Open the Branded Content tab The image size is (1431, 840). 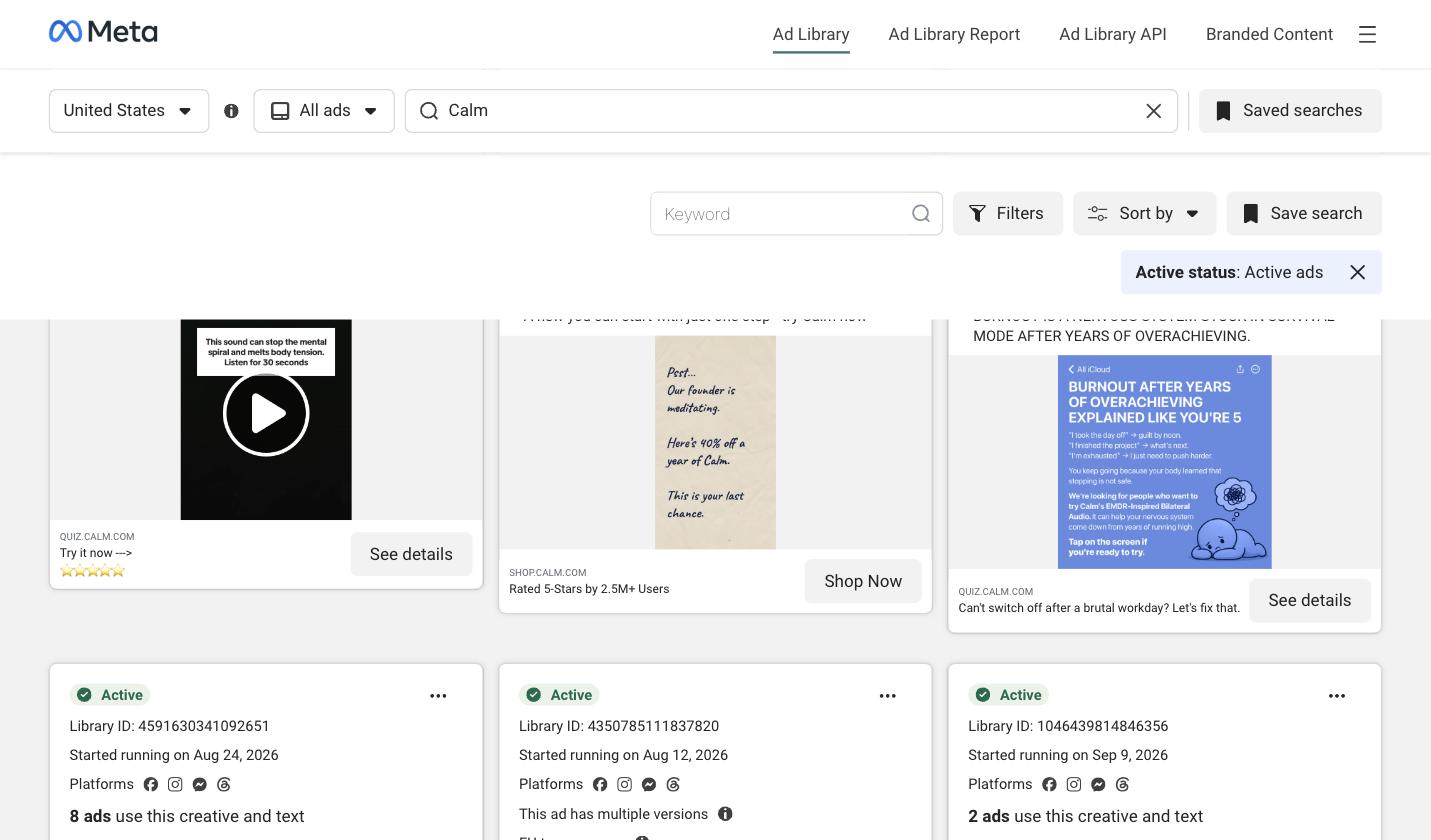coord(1269,34)
